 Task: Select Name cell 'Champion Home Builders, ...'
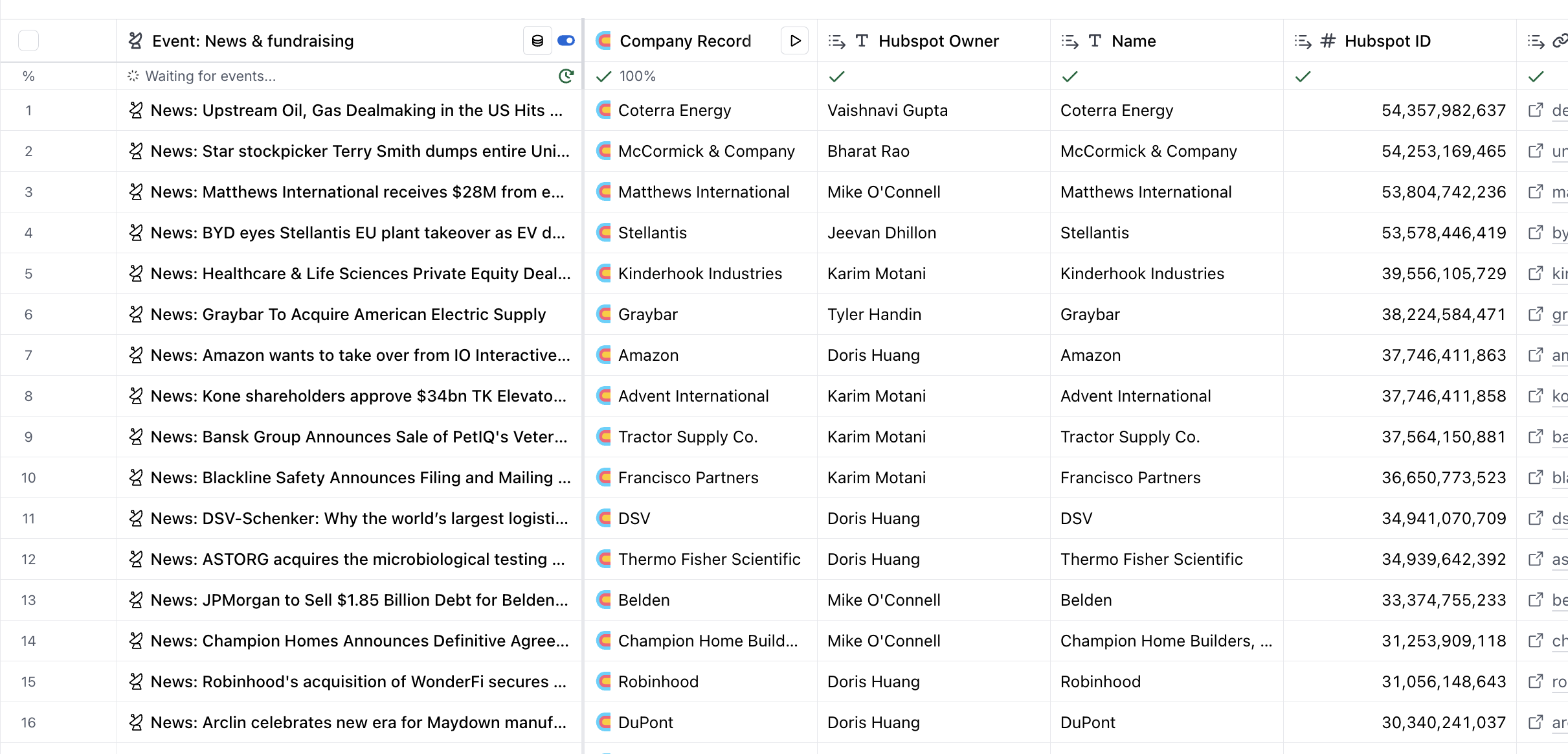tap(1167, 641)
